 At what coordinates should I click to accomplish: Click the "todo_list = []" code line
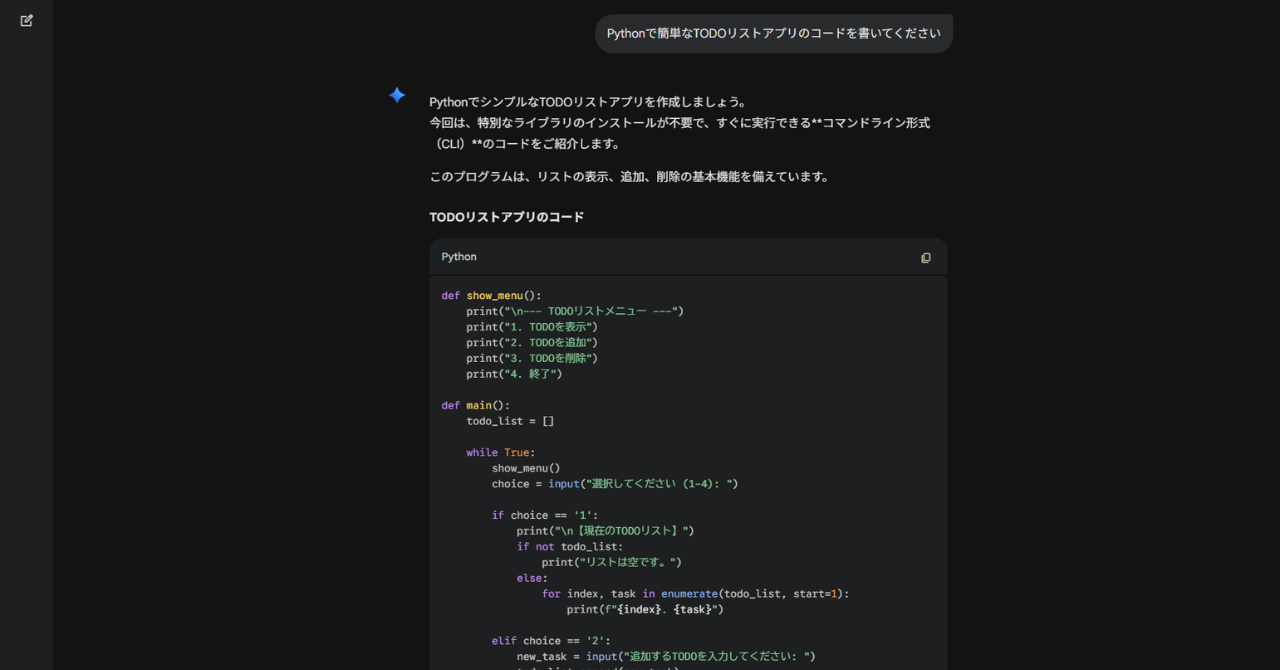tap(510, 421)
